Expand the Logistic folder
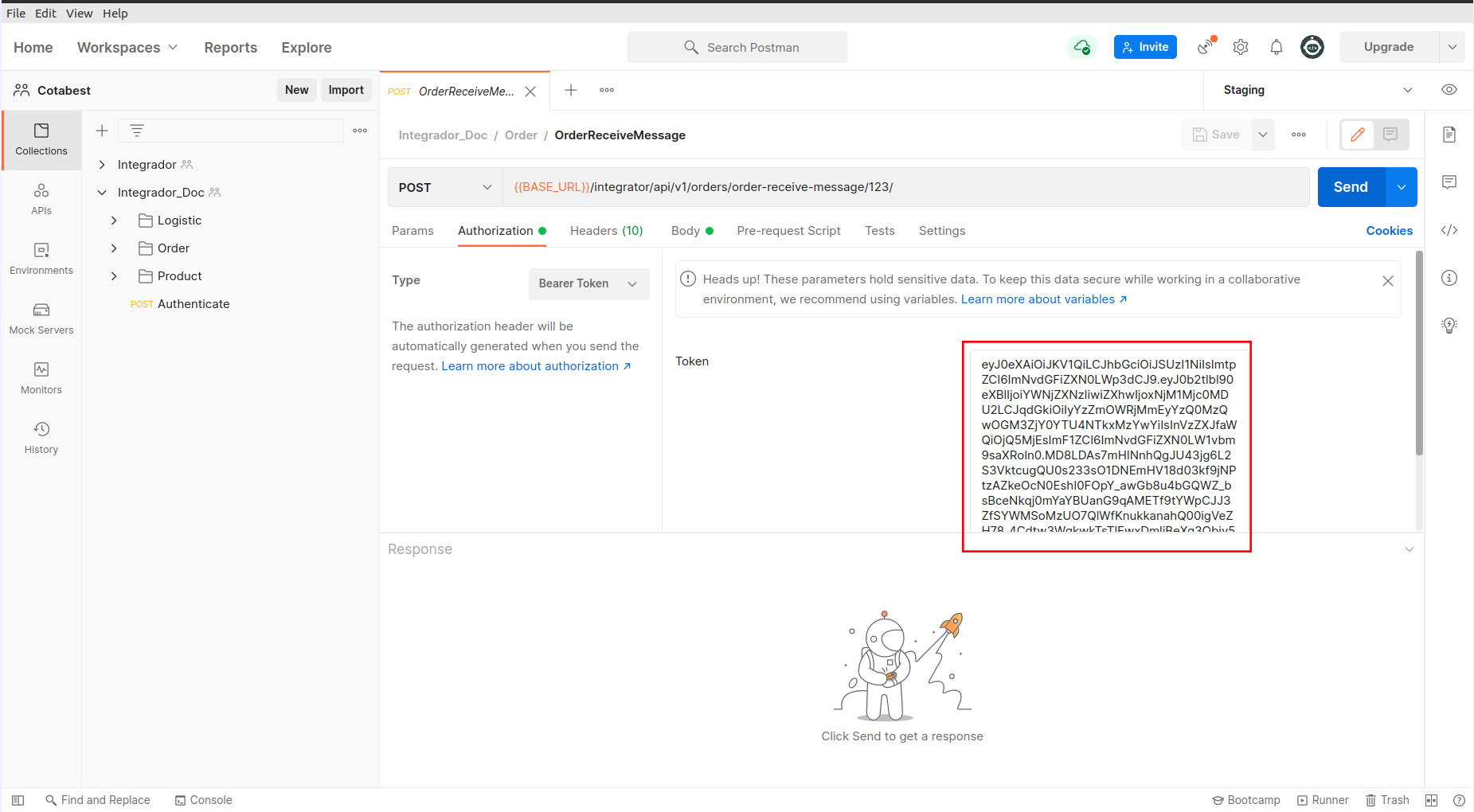This screenshot has height=812, width=1474. [114, 221]
